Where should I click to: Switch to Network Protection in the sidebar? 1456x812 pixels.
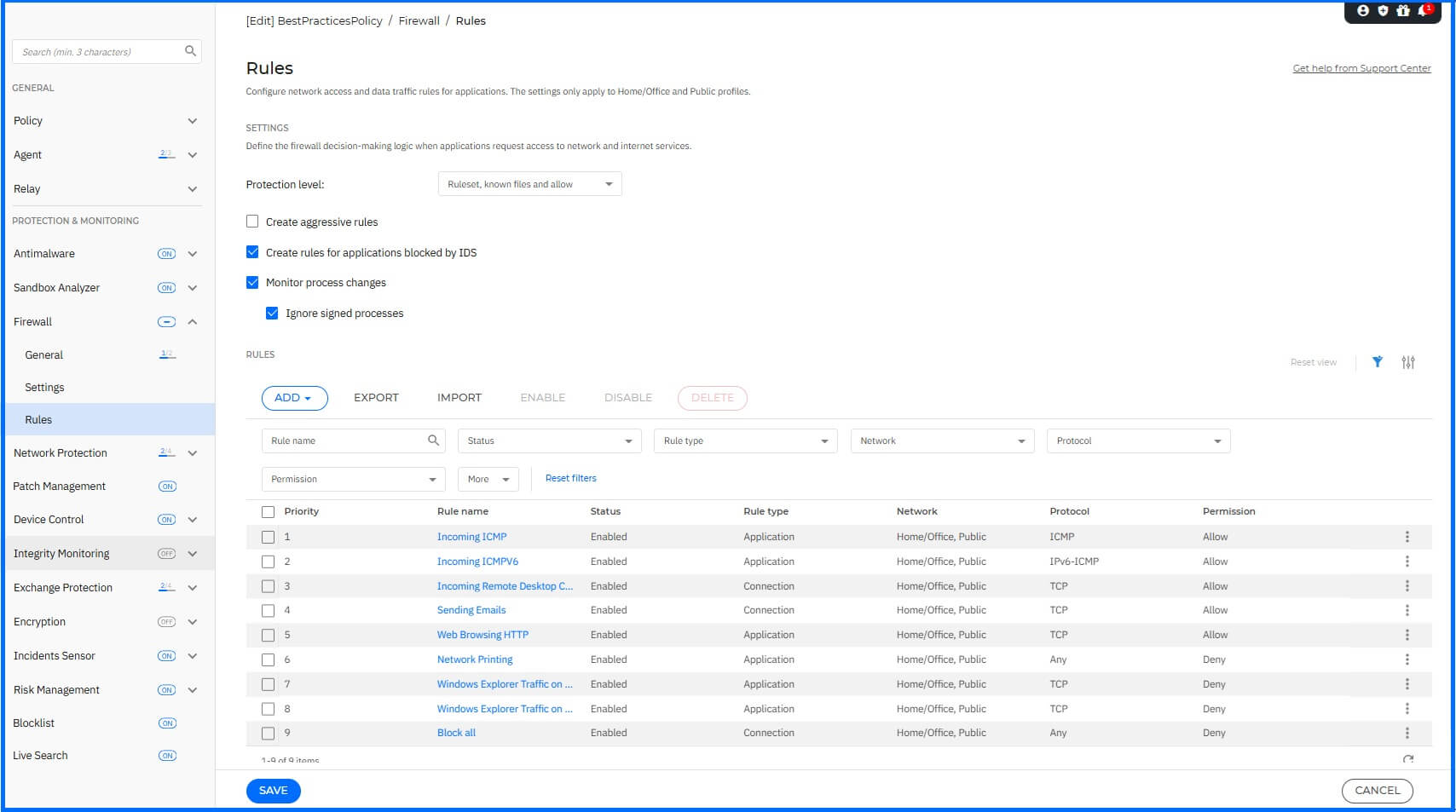[x=61, y=452]
